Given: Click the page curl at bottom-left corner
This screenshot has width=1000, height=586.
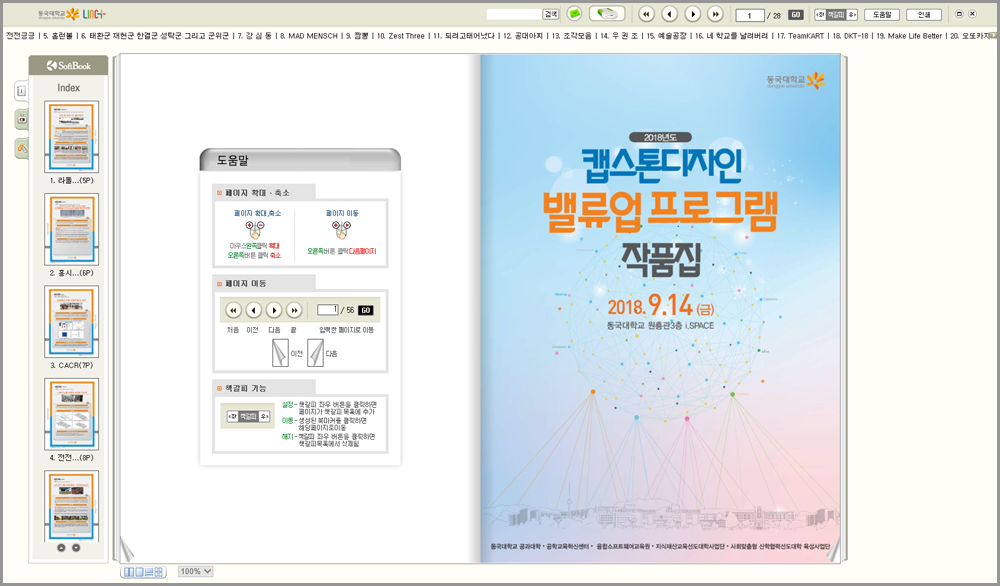Looking at the screenshot, I should tap(128, 550).
